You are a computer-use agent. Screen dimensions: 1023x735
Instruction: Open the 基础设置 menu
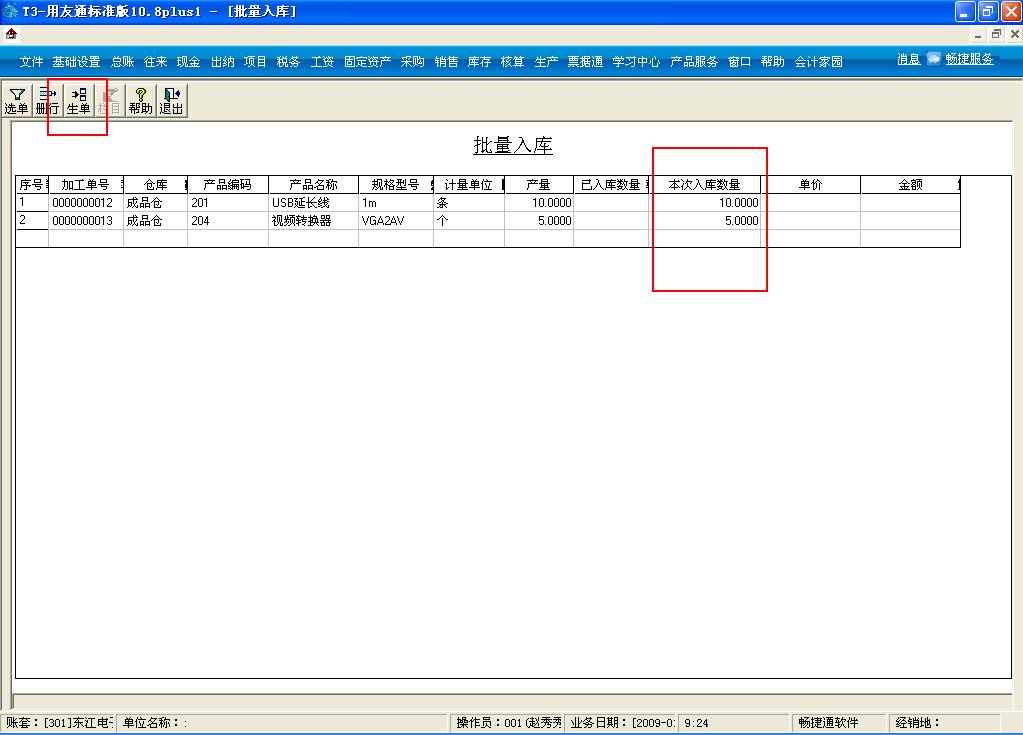[x=77, y=61]
